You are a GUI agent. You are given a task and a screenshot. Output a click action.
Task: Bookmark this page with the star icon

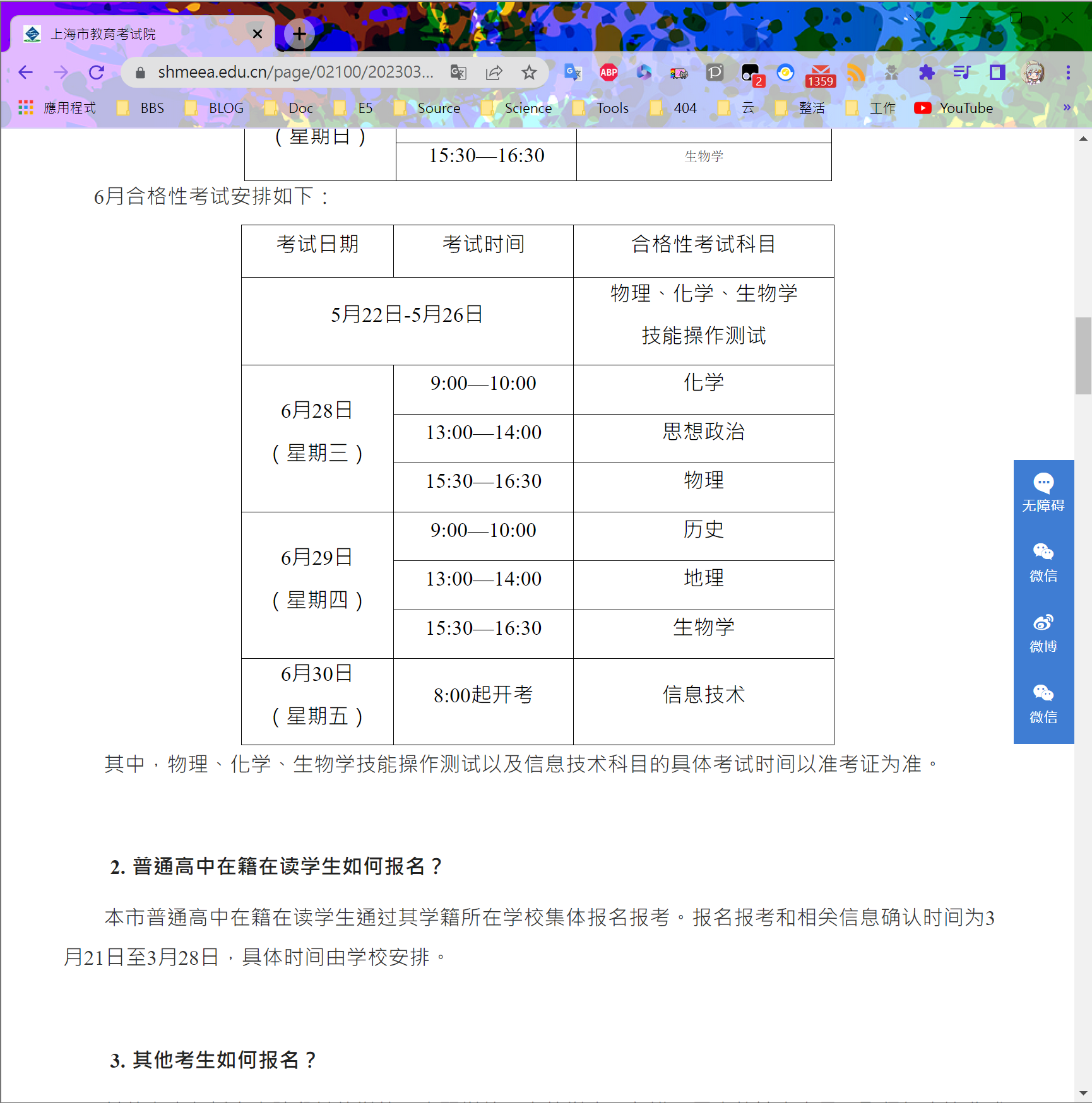(529, 73)
